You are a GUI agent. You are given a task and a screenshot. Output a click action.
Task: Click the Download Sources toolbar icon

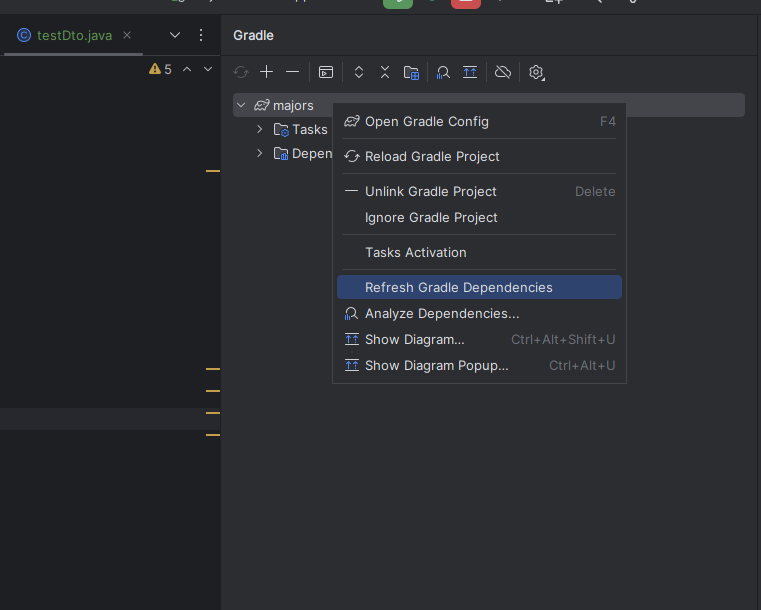[411, 72]
